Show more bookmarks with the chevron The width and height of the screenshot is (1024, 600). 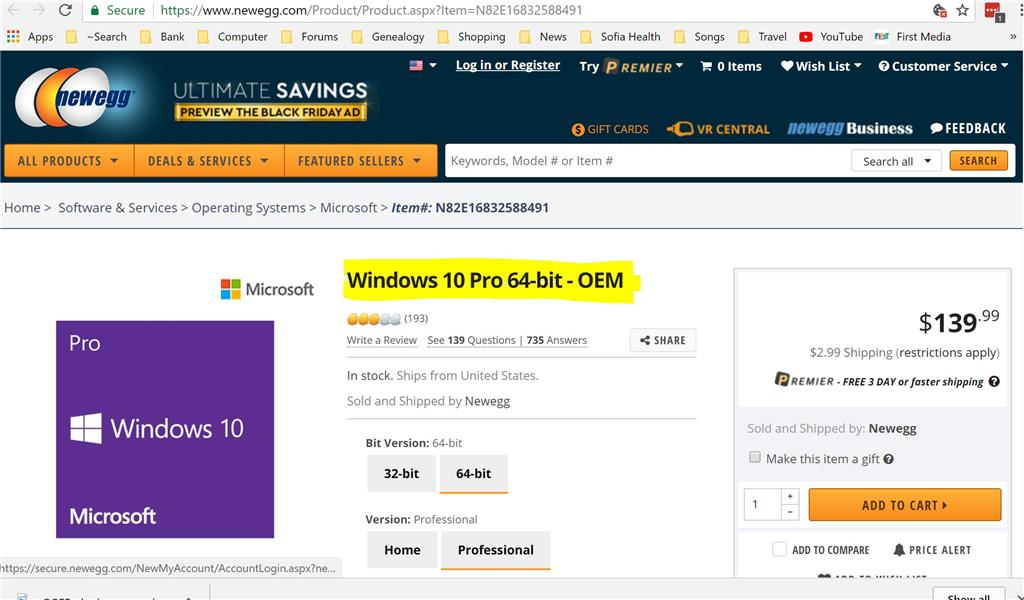point(1013,37)
